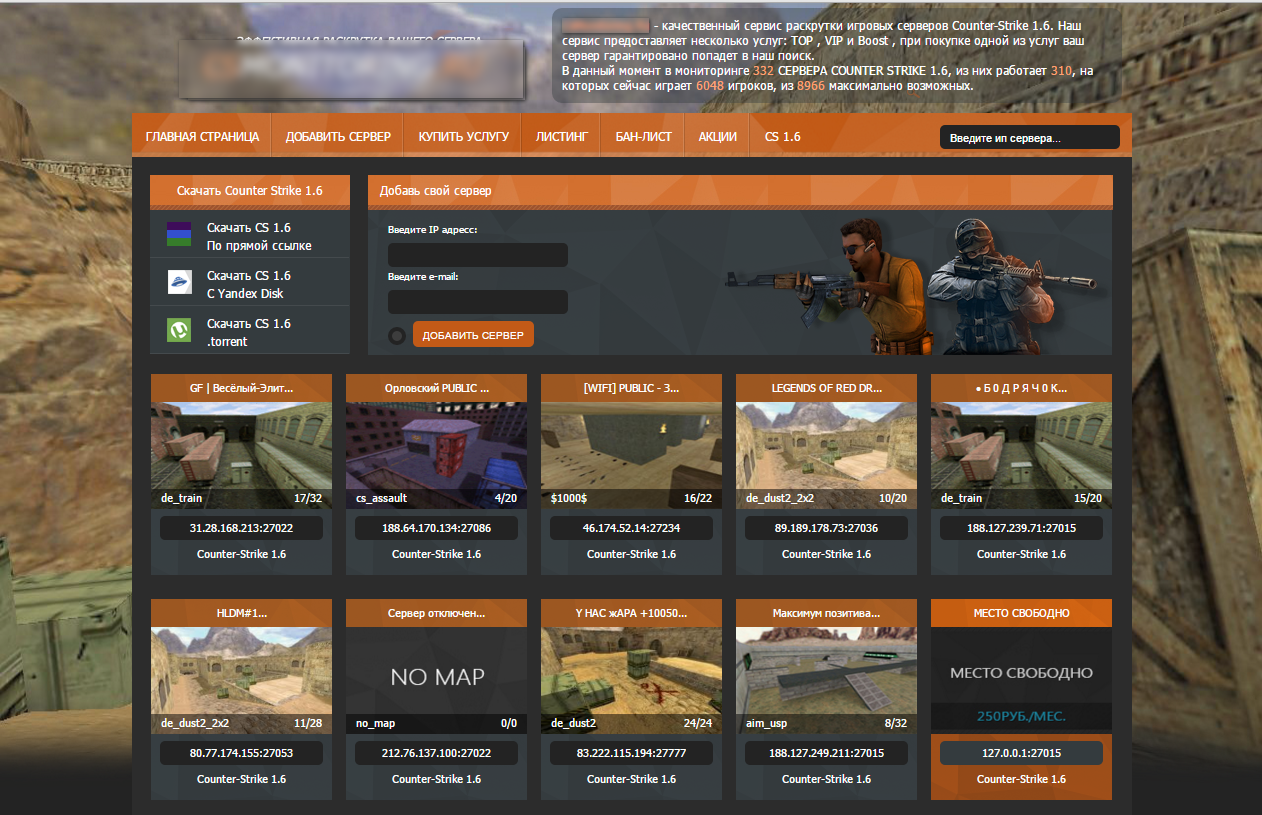The width and height of the screenshot is (1262, 815).
Task: Click the $1000$ map thumbnail
Action: [x=631, y=455]
